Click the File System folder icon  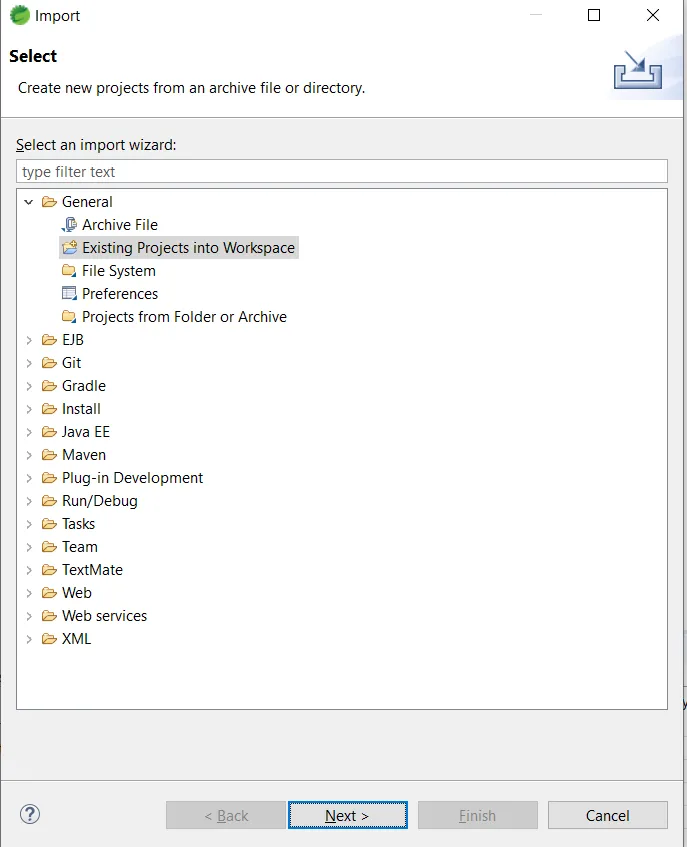pyautogui.click(x=69, y=271)
